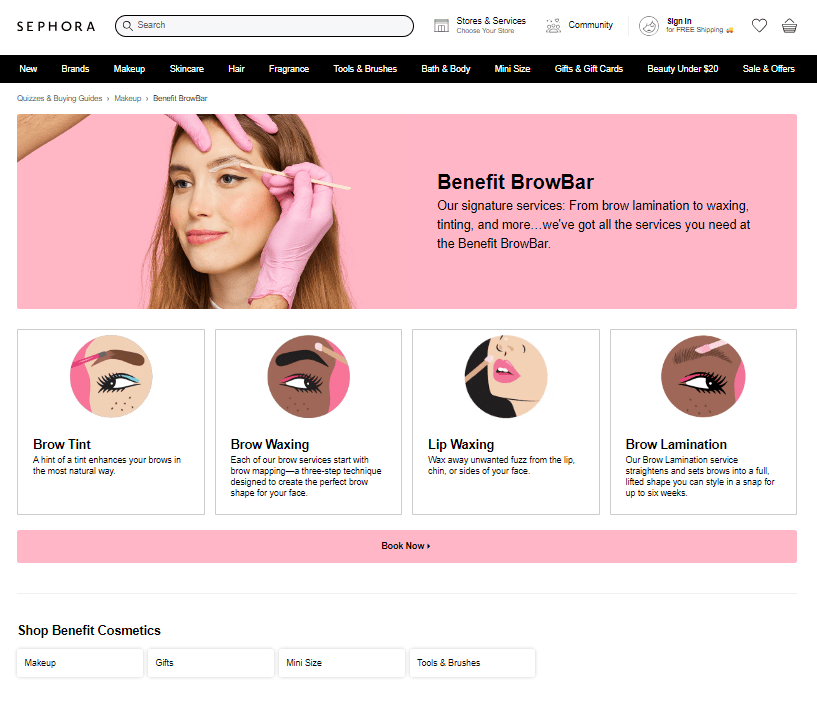Expand the Fragrance navigation menu
The height and width of the screenshot is (705, 817).
click(x=288, y=69)
